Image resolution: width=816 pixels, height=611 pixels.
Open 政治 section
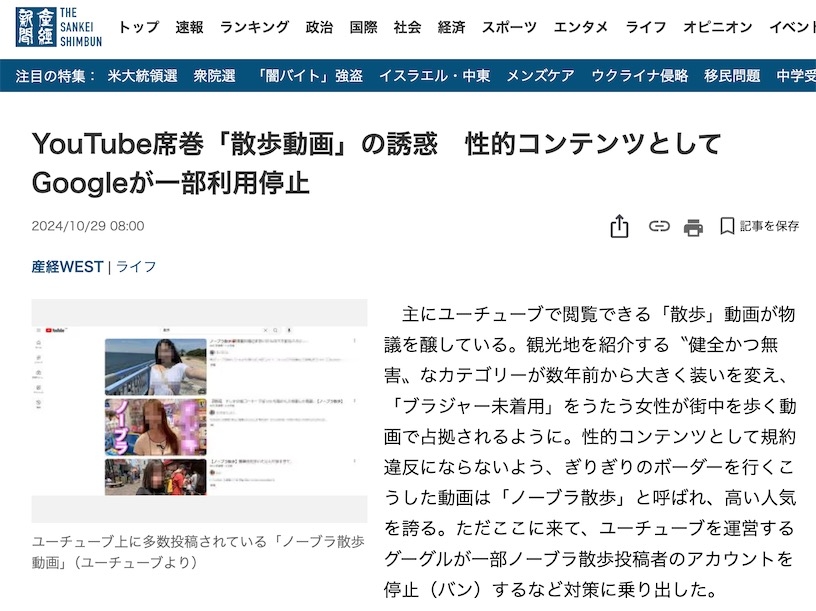319,27
